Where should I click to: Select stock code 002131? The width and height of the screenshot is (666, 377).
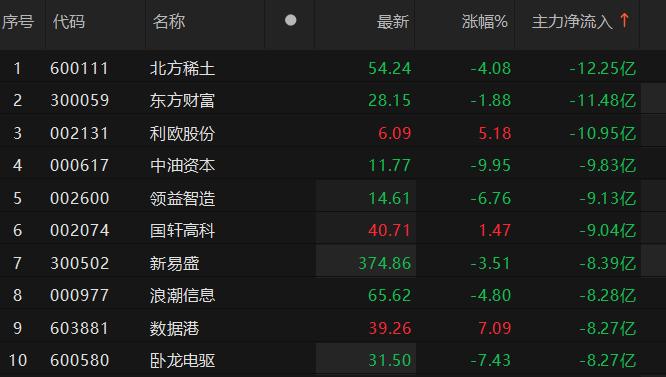point(79,133)
